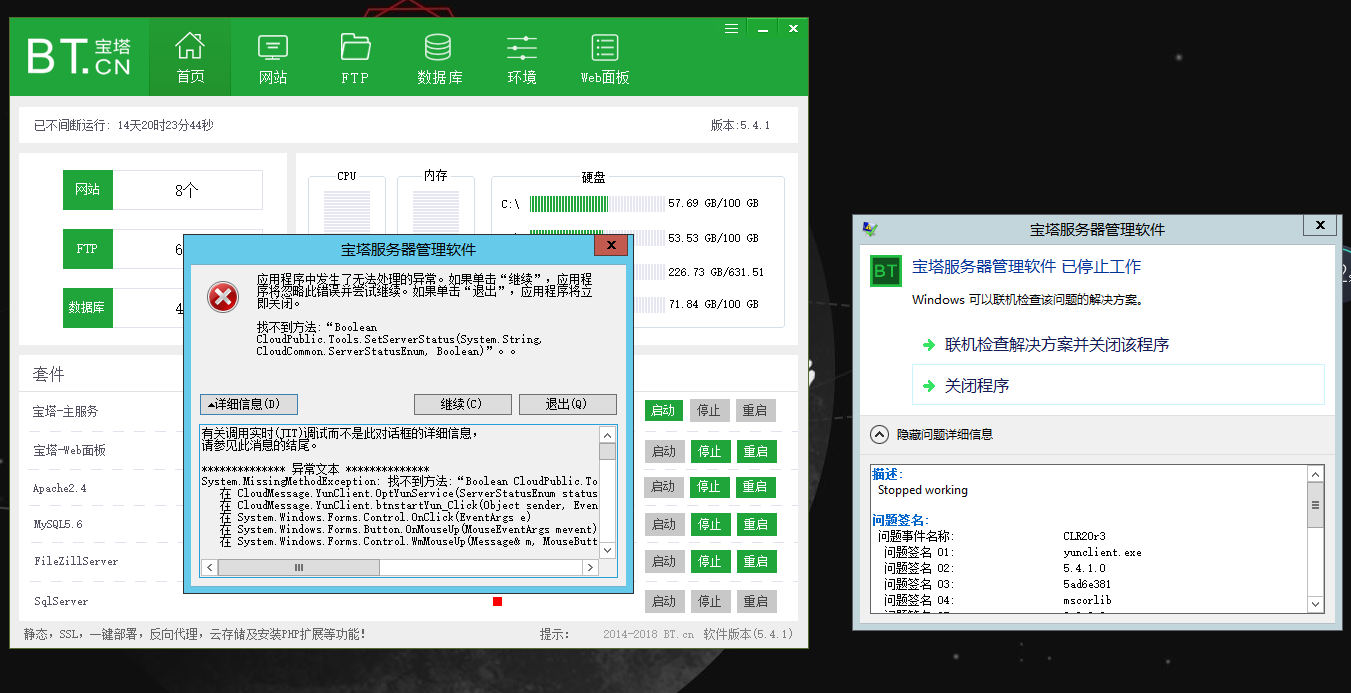Open the hamburger menu in BT title bar
The image size is (1351, 693).
click(732, 29)
